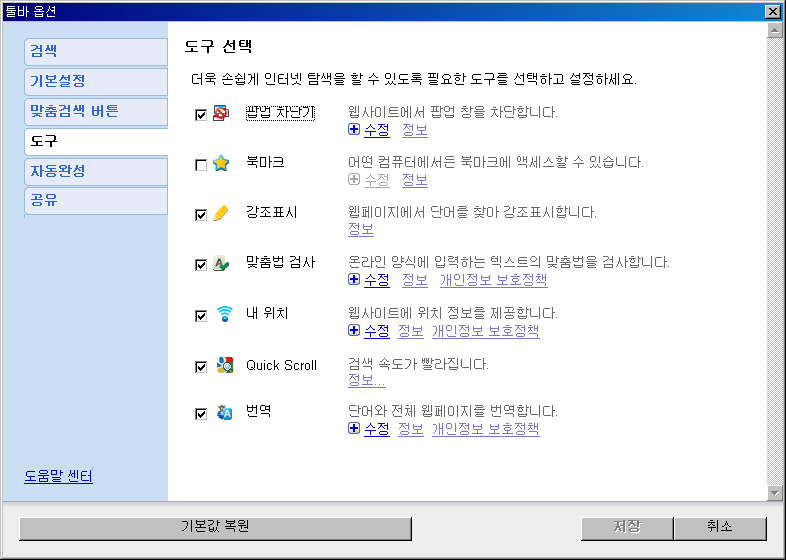The width and height of the screenshot is (786, 560).
Task: Click 정보 link for 번역
Action: (411, 429)
